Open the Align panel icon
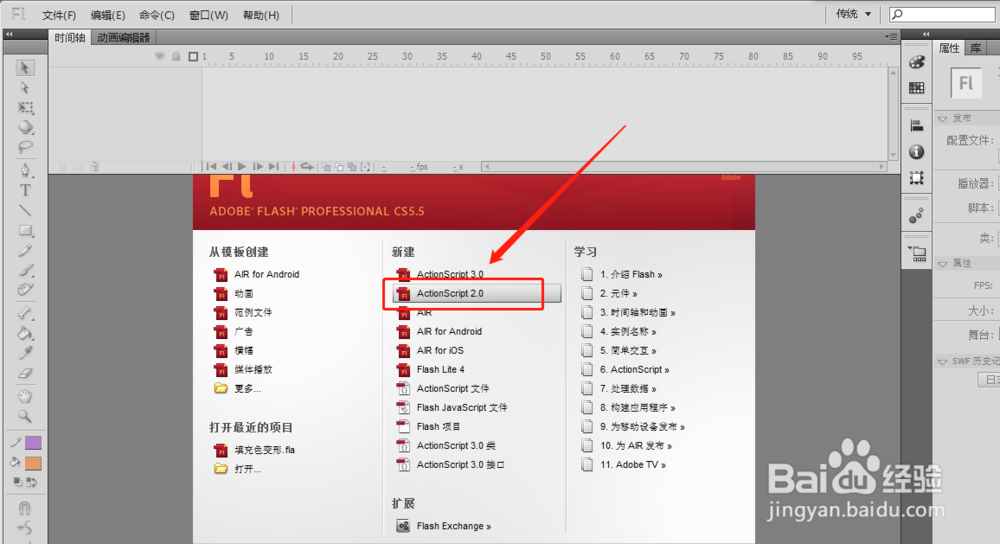The width and height of the screenshot is (1000, 544). (x=916, y=126)
